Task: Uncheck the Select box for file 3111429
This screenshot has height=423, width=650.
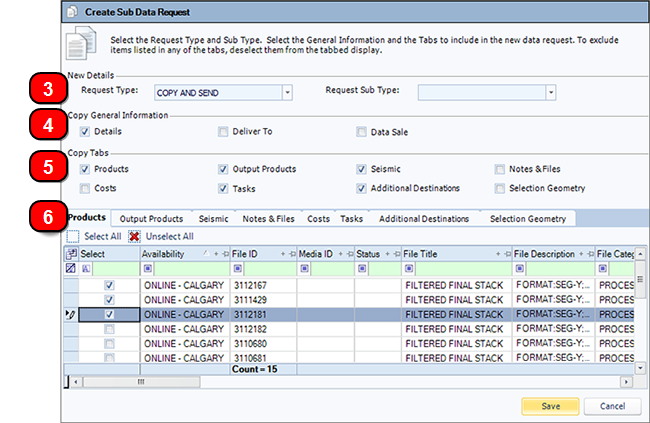Action: [109, 300]
